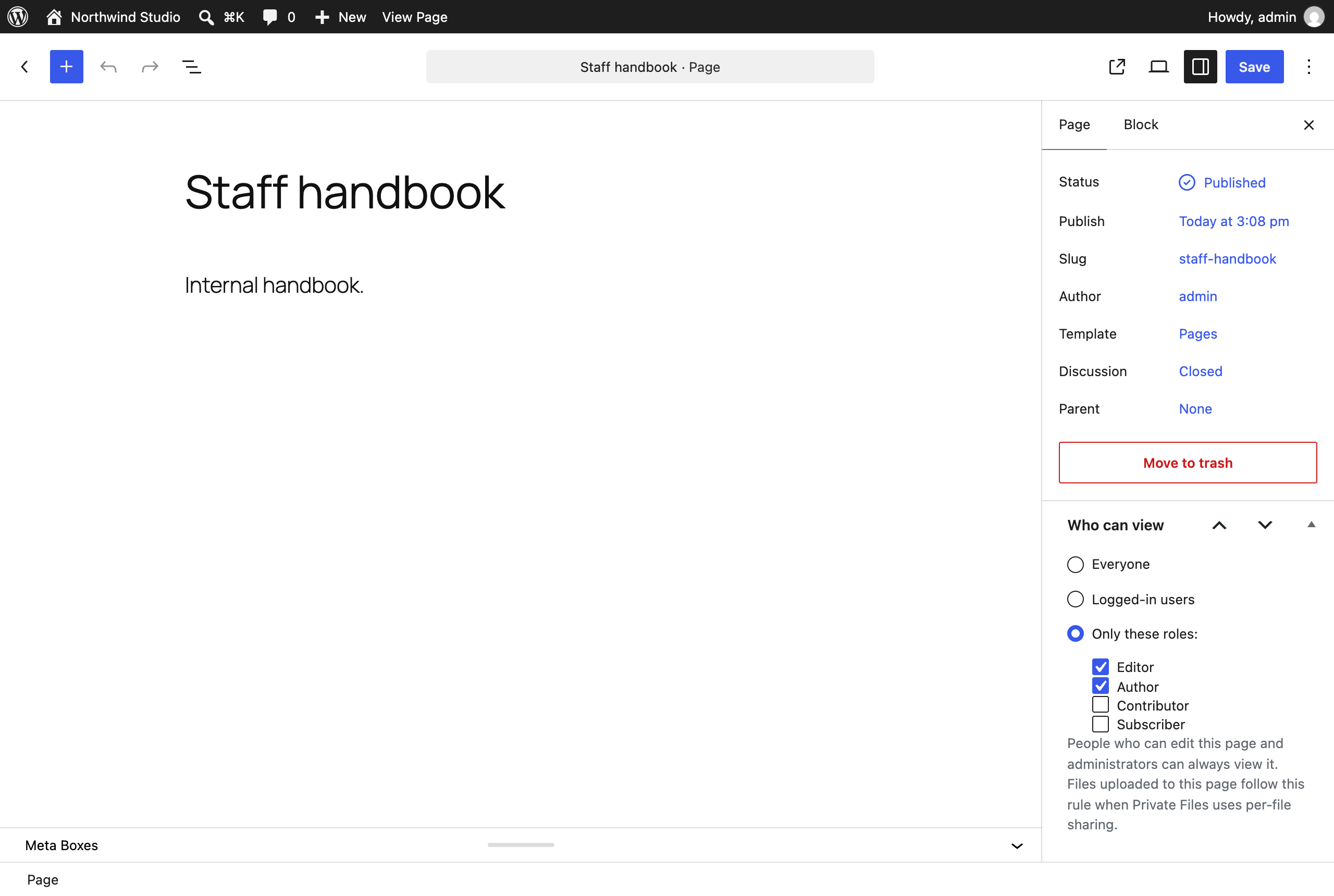Move the Who can view box down
1334x896 pixels.
(1265, 525)
